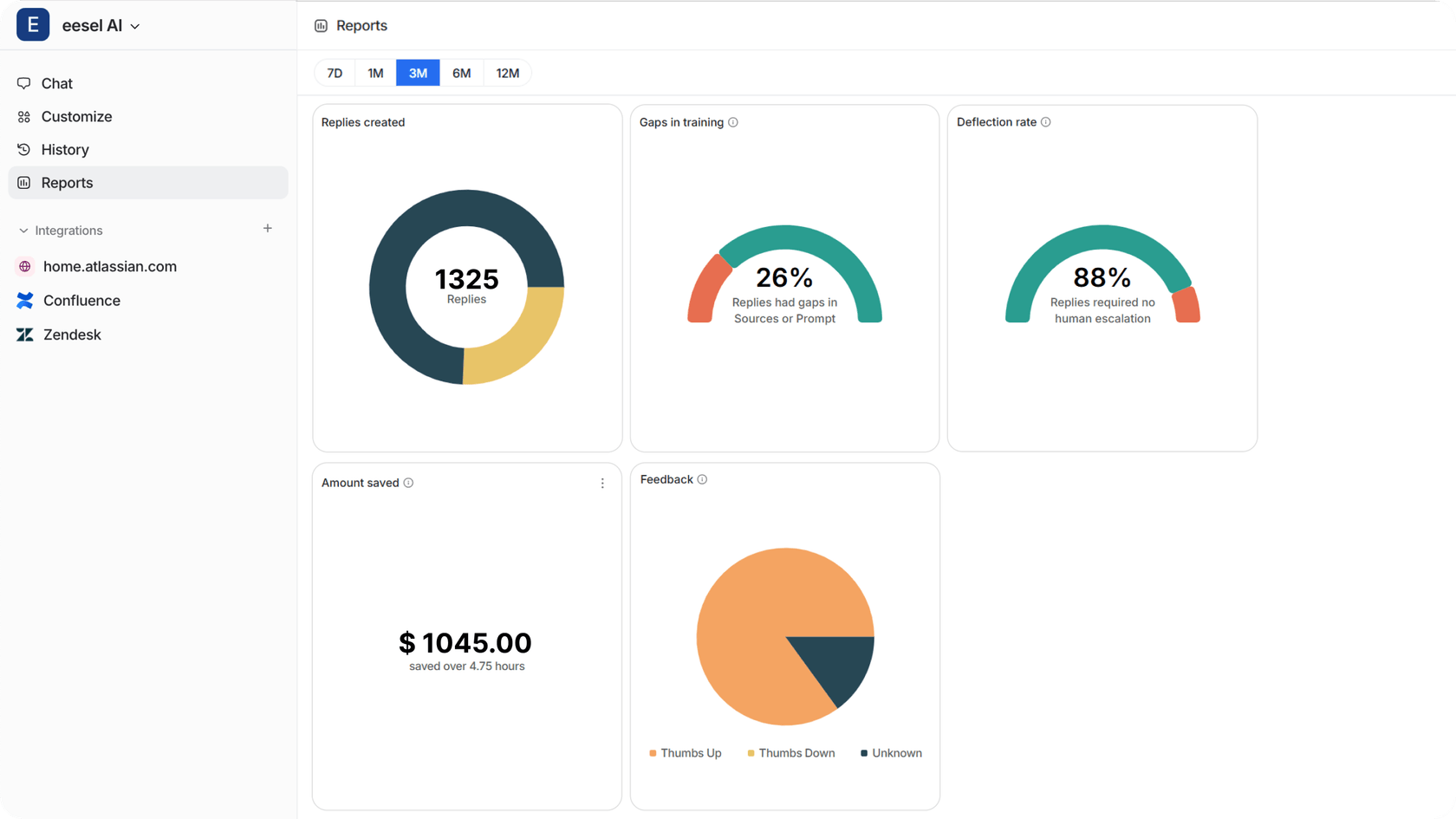This screenshot has width=1456, height=819.
Task: Click the Reports bar-chart icon in header
Action: point(321,26)
